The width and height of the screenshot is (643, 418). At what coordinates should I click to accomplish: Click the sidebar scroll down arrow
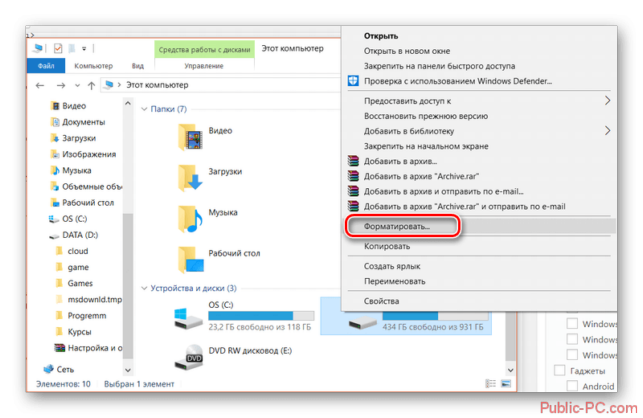(x=128, y=370)
